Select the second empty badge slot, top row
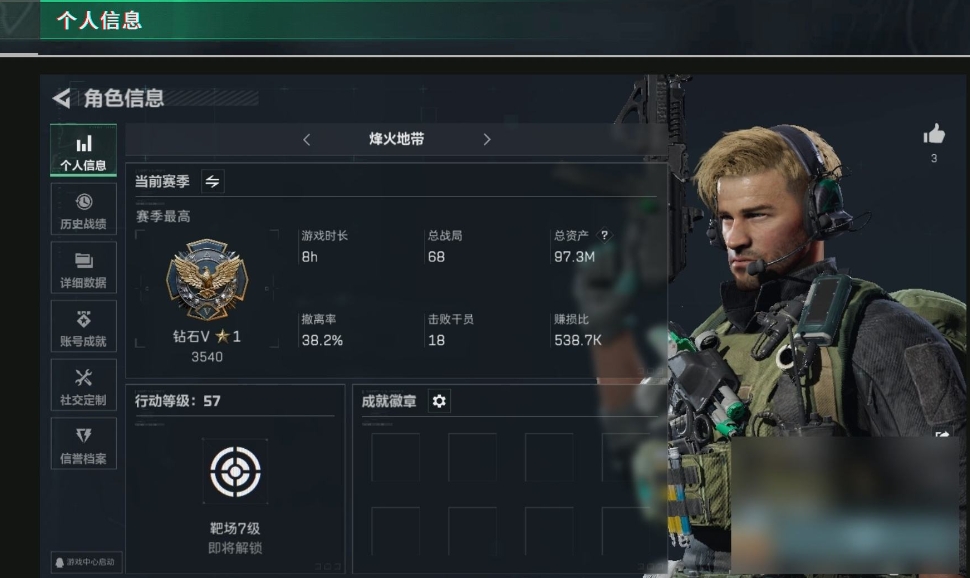This screenshot has width=970, height=578. 472,457
